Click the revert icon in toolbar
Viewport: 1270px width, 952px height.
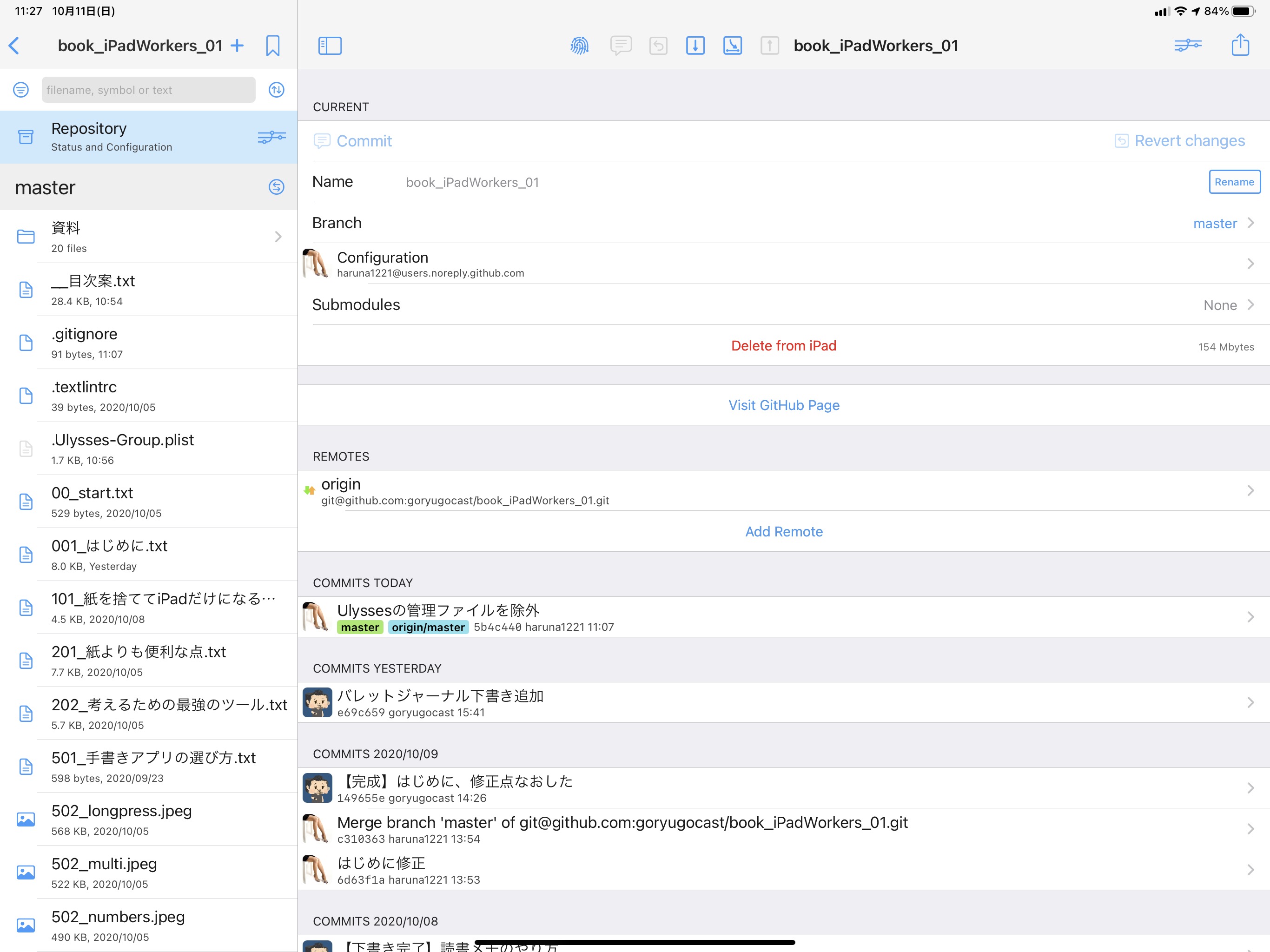click(659, 46)
